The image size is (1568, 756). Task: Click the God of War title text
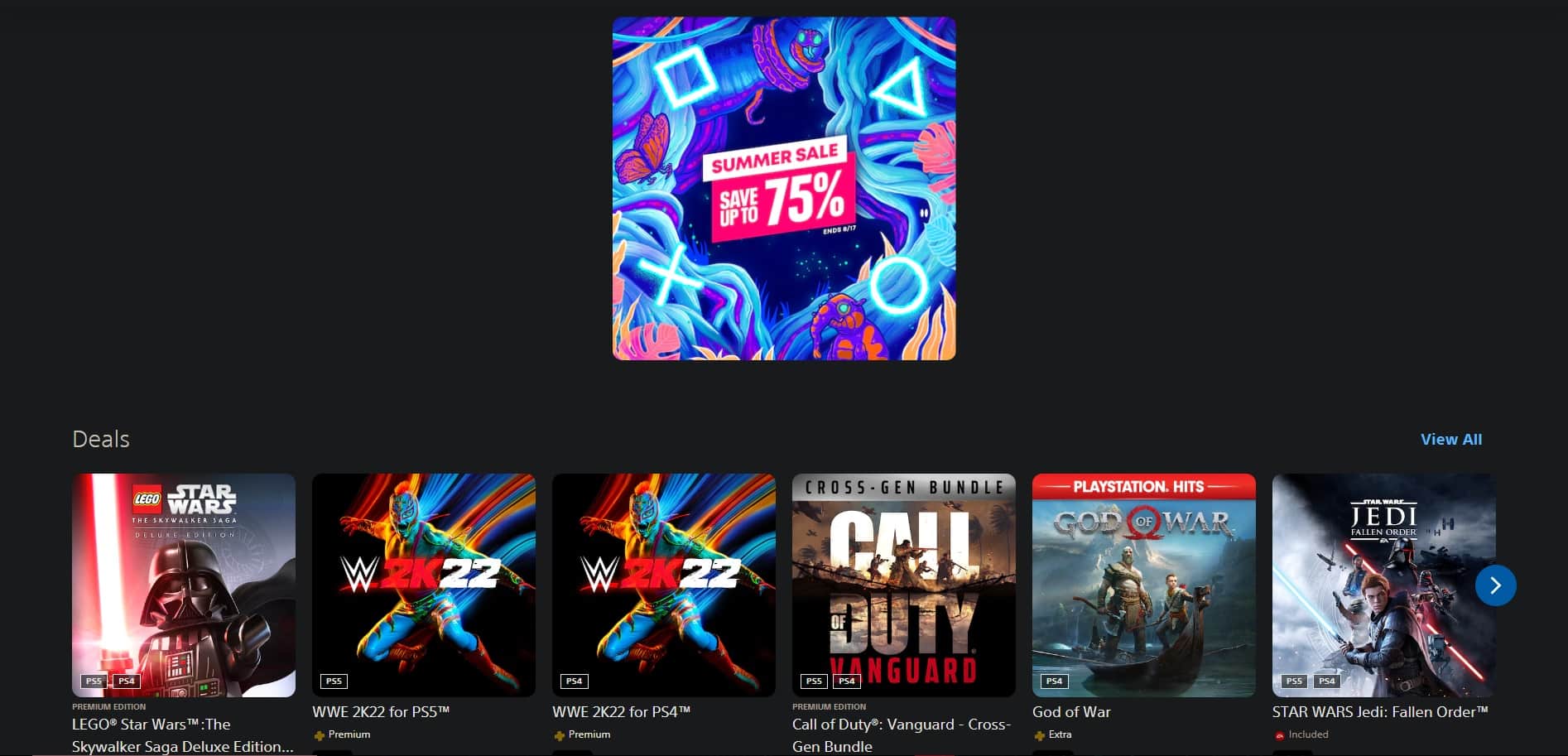pos(1071,712)
